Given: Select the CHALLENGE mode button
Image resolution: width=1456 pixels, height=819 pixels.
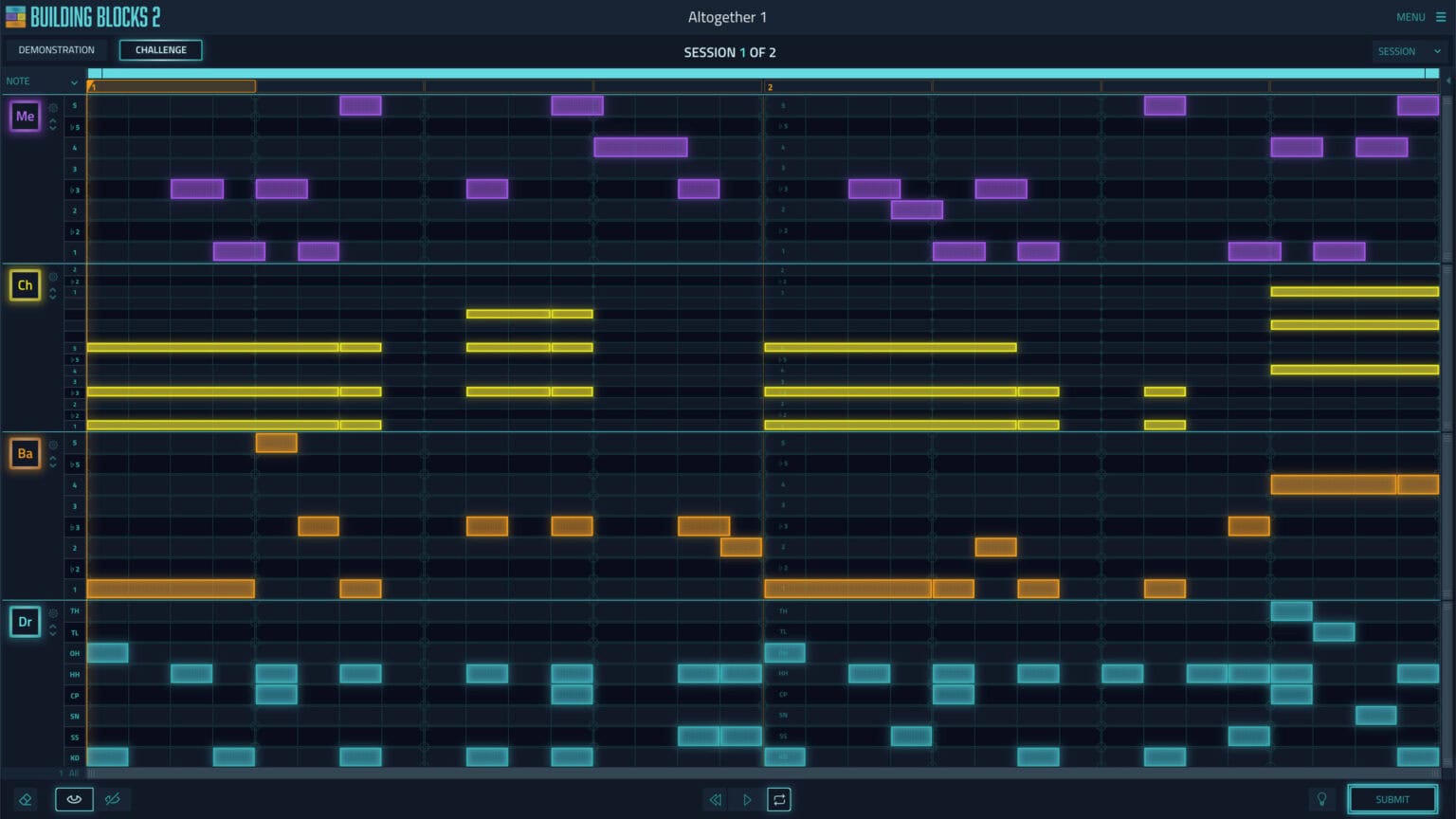Looking at the screenshot, I should 160,49.
